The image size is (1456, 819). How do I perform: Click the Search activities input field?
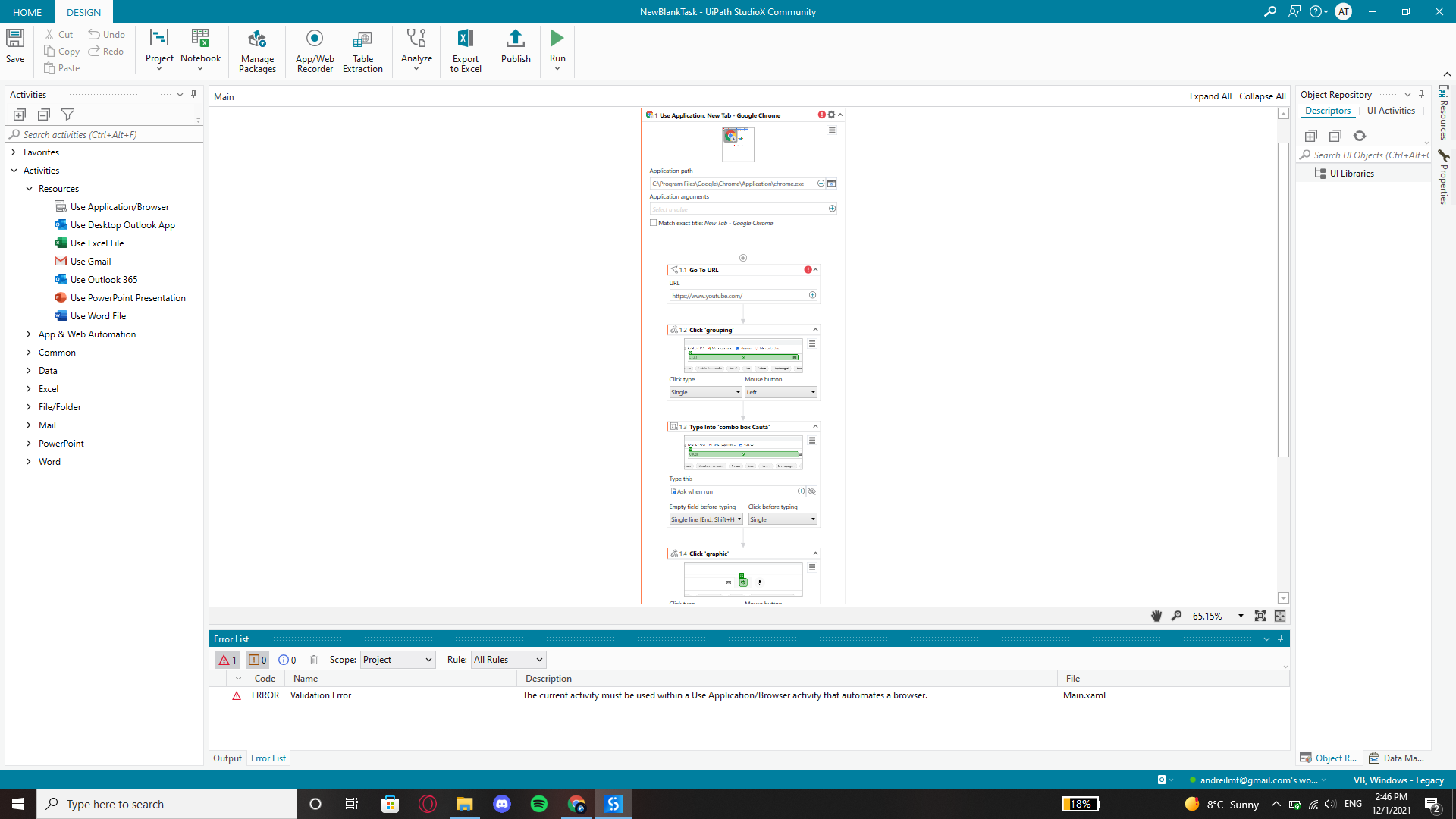(106, 135)
